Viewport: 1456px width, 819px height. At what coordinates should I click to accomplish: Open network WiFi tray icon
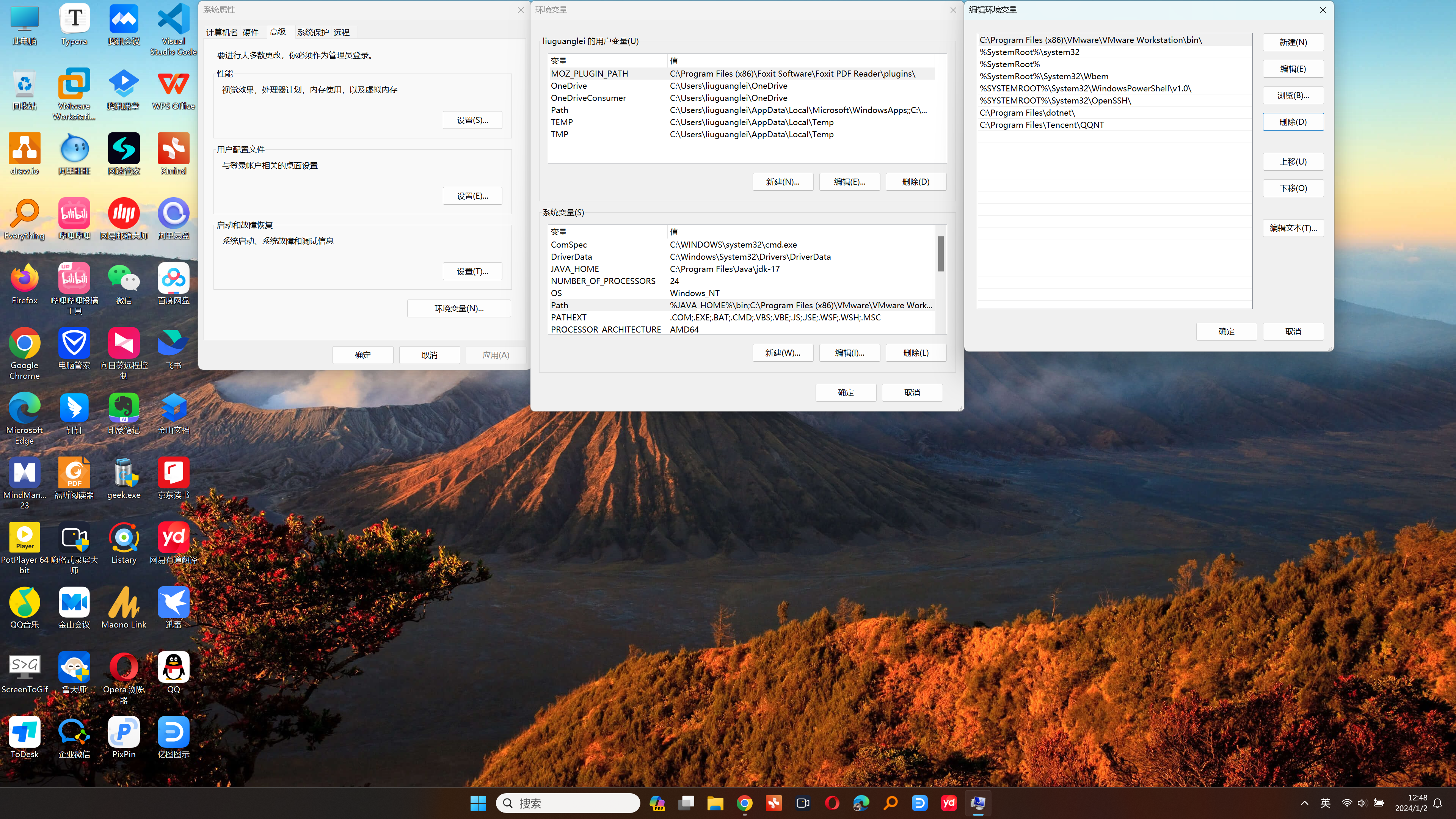click(x=1347, y=803)
